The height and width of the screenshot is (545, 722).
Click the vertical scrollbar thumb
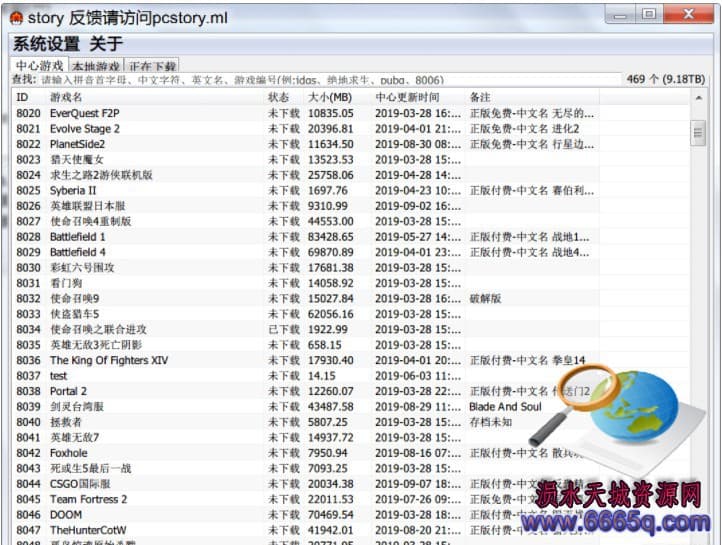(x=698, y=133)
